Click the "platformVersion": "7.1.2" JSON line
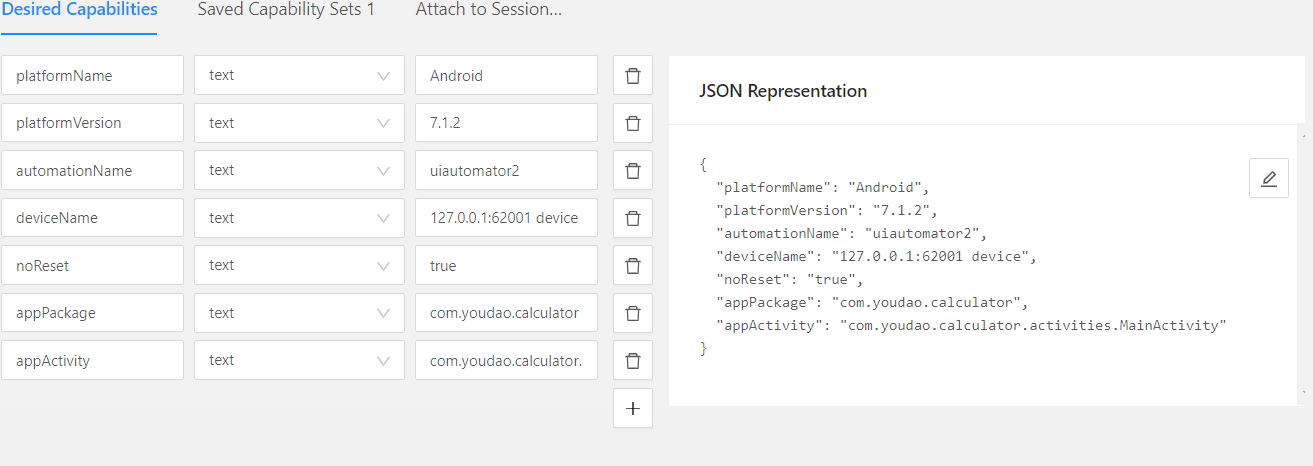Viewport: 1313px width, 466px height. [x=828, y=210]
